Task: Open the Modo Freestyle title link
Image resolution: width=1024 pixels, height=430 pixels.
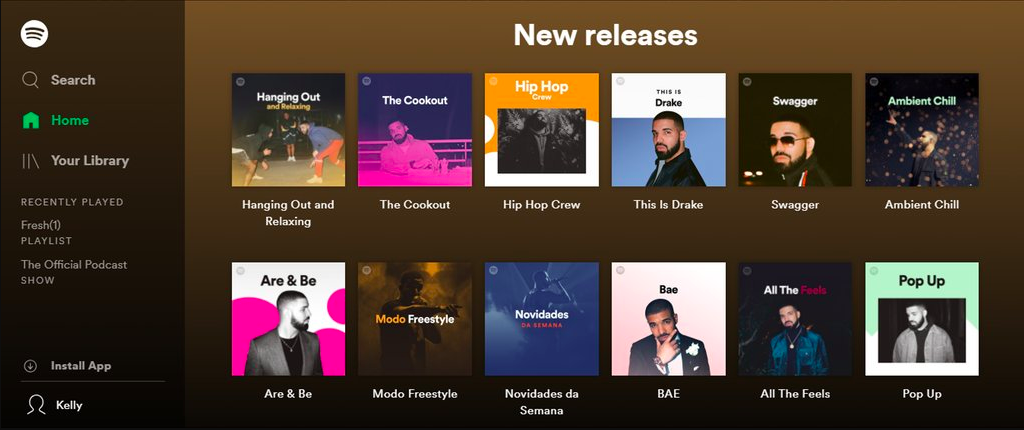Action: pos(415,394)
